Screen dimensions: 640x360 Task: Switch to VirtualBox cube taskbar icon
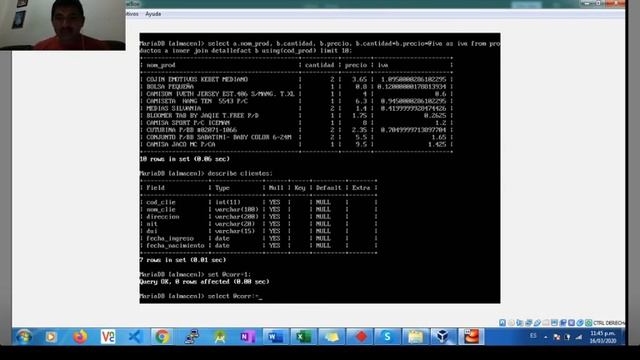[443, 337]
